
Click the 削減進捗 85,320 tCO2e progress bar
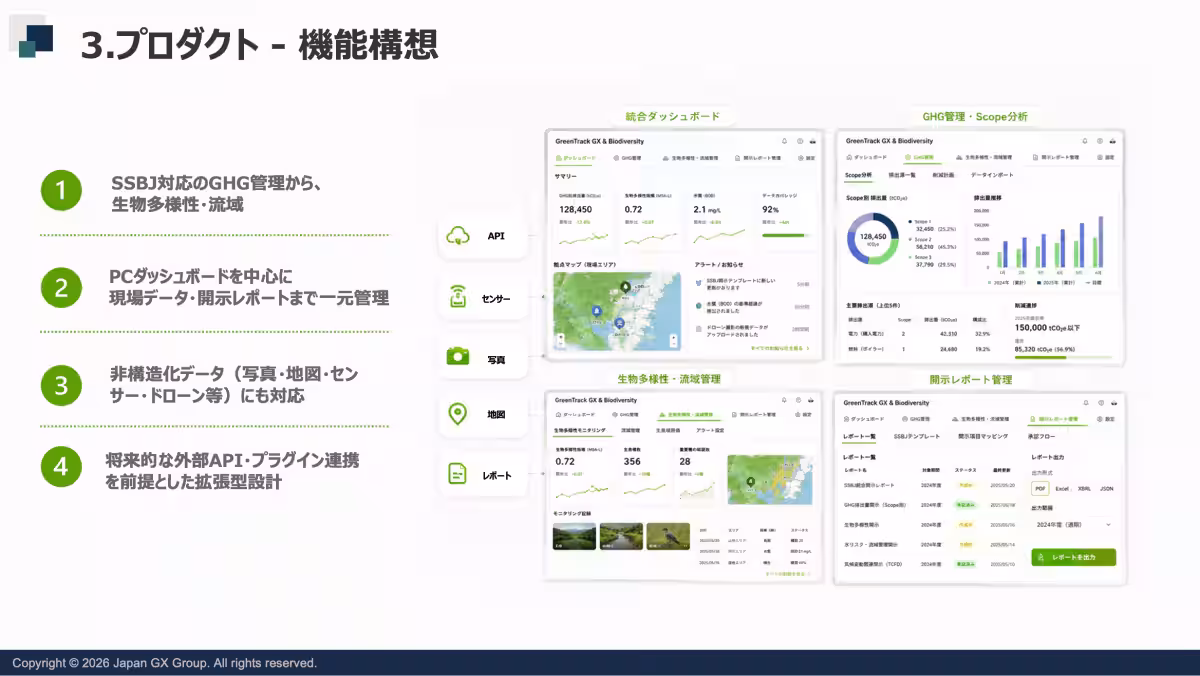1063,357
